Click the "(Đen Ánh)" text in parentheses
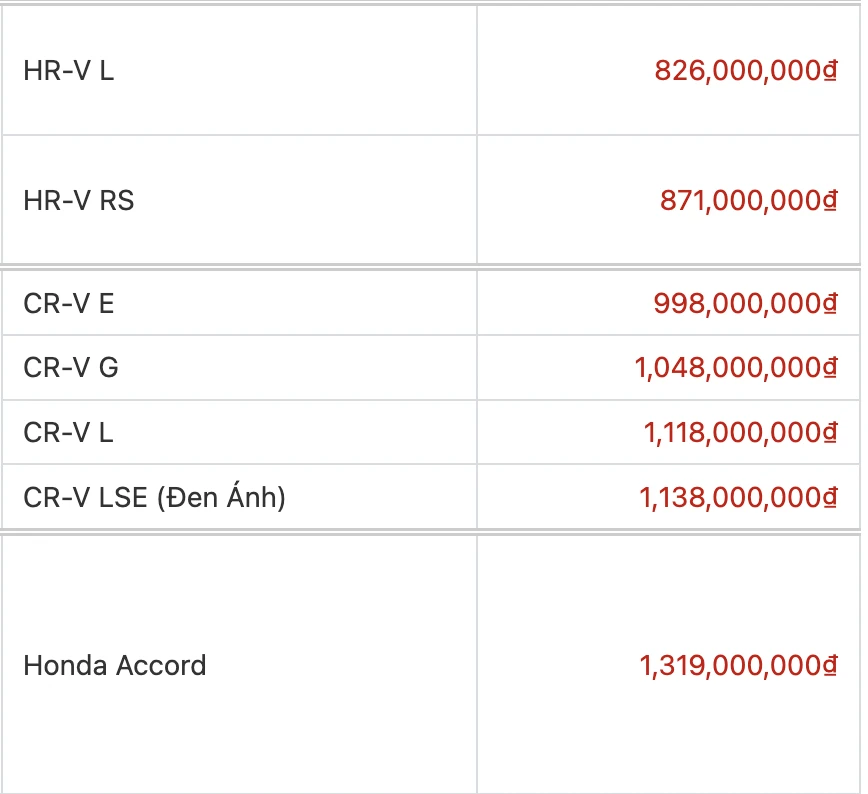 pyautogui.click(x=221, y=497)
